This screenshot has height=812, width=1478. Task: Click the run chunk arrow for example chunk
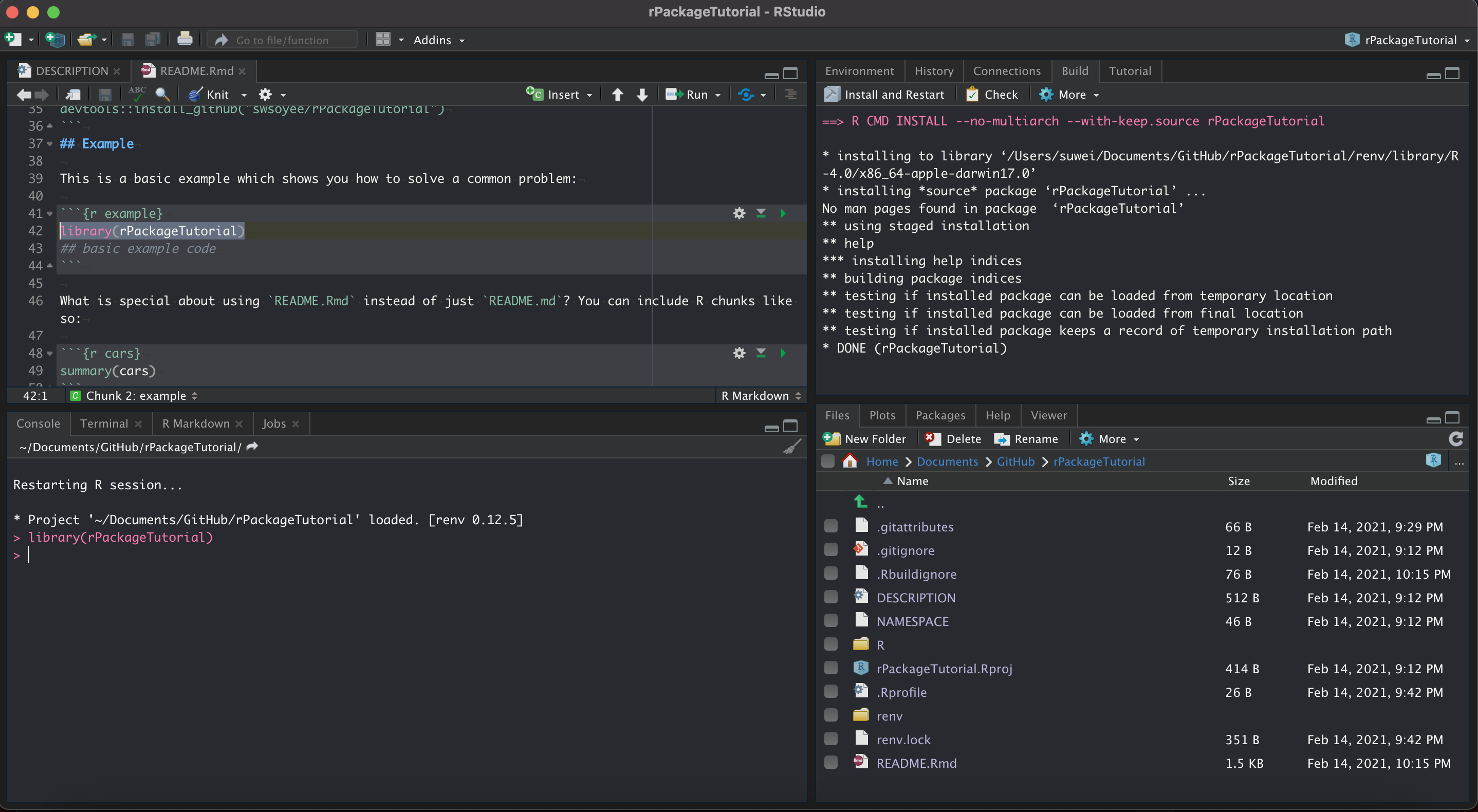click(x=783, y=213)
